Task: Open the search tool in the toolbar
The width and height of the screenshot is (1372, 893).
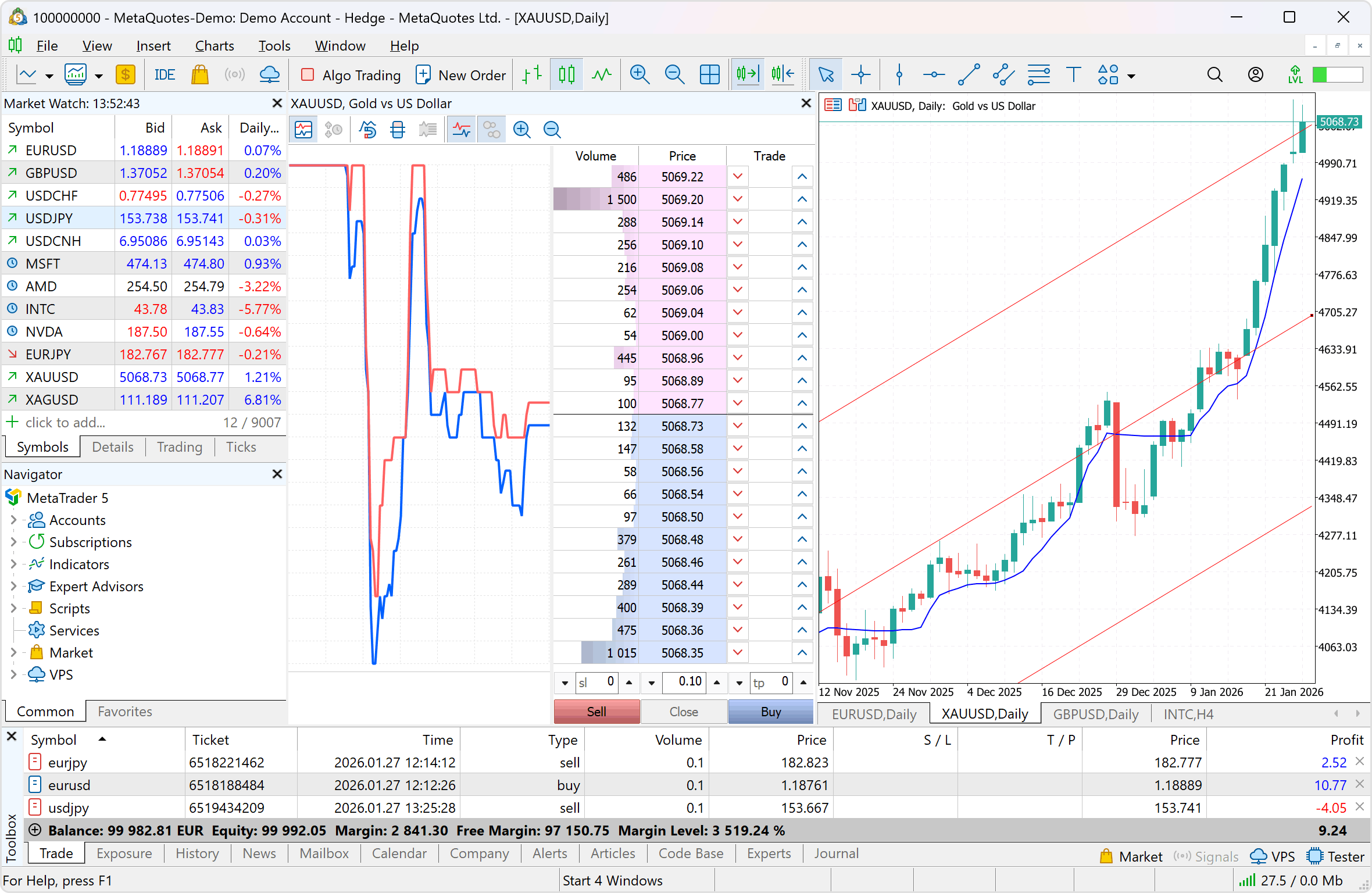Action: click(1214, 74)
